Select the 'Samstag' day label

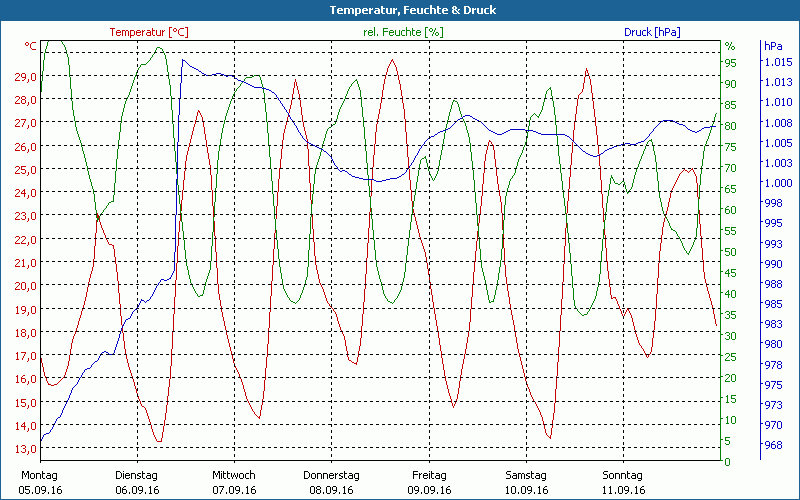click(x=526, y=475)
